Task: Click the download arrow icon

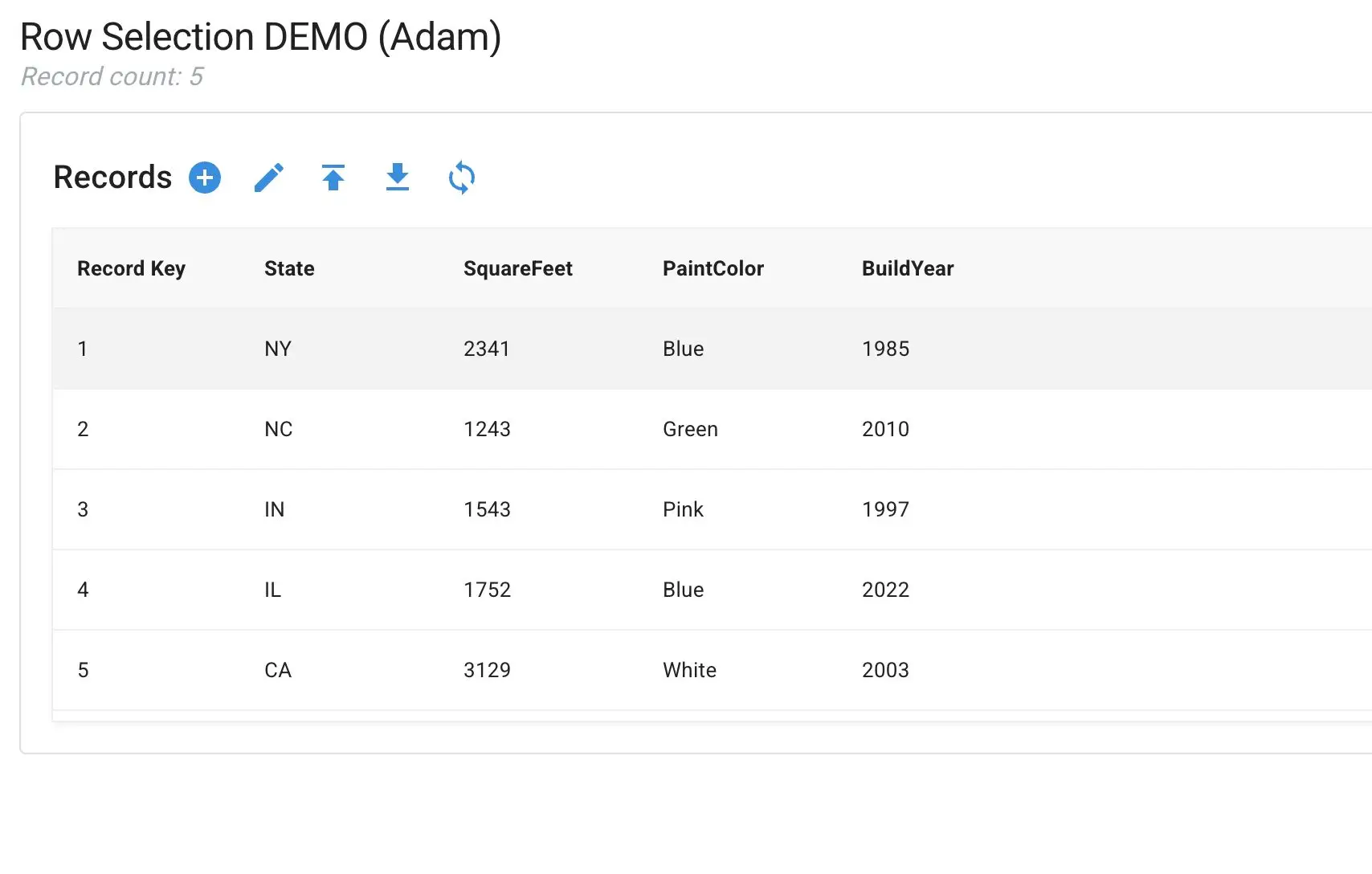Action: [398, 178]
